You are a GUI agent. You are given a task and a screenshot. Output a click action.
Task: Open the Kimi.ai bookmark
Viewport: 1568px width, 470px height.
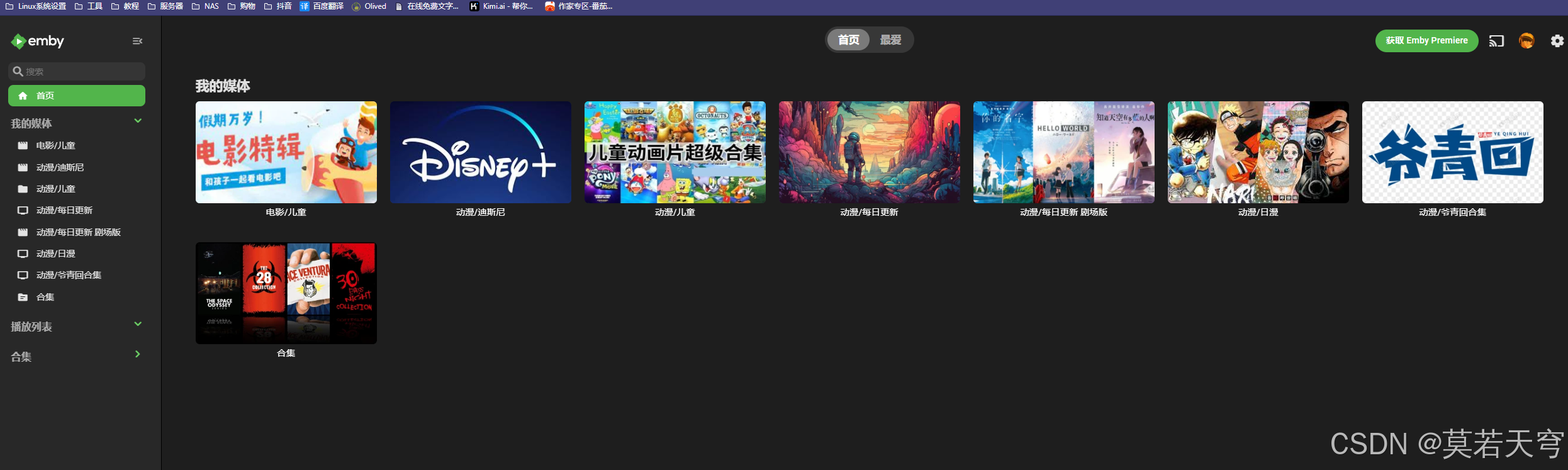(501, 6)
